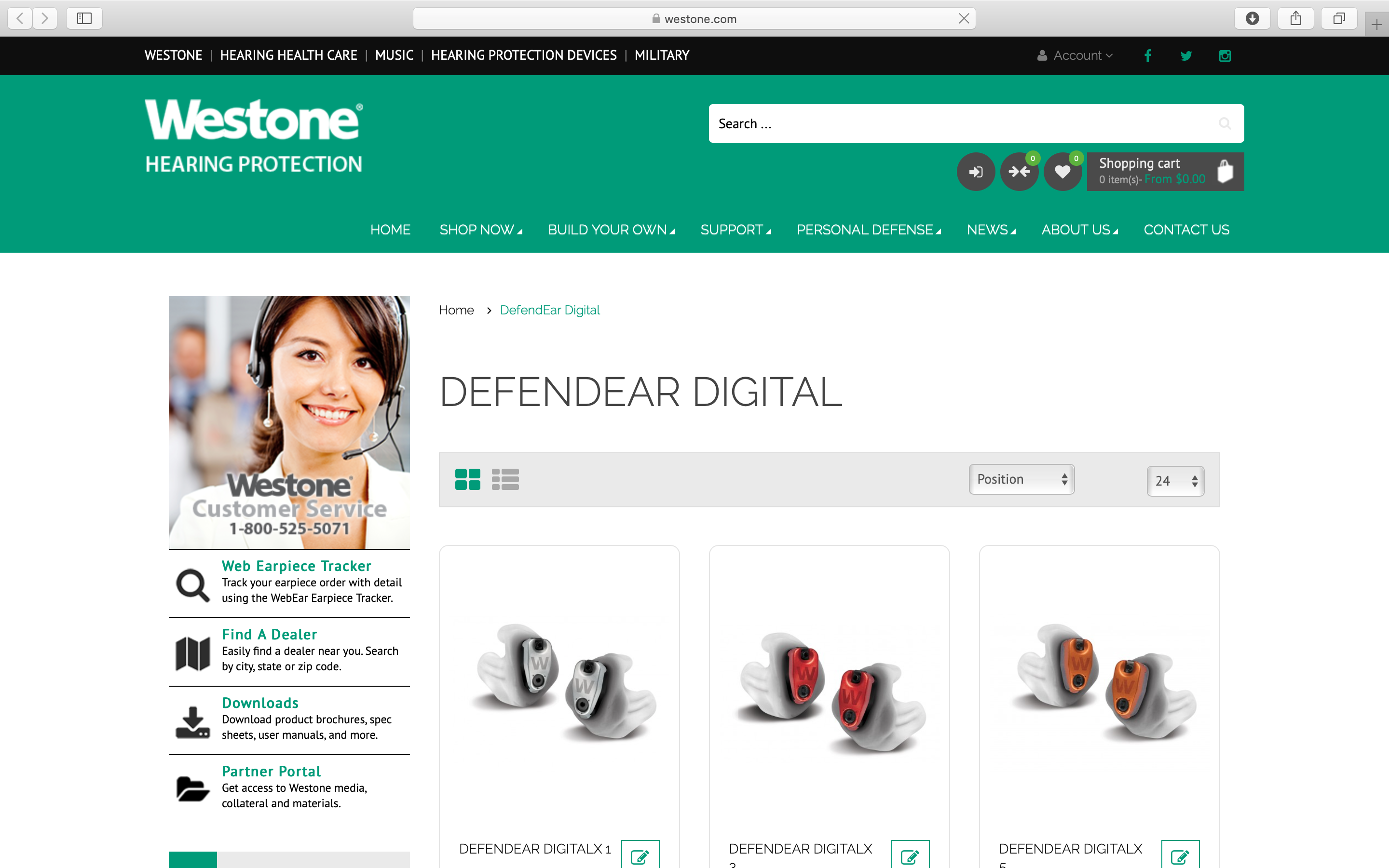Image resolution: width=1389 pixels, height=868 pixels.
Task: Expand the Support menu
Action: (736, 230)
